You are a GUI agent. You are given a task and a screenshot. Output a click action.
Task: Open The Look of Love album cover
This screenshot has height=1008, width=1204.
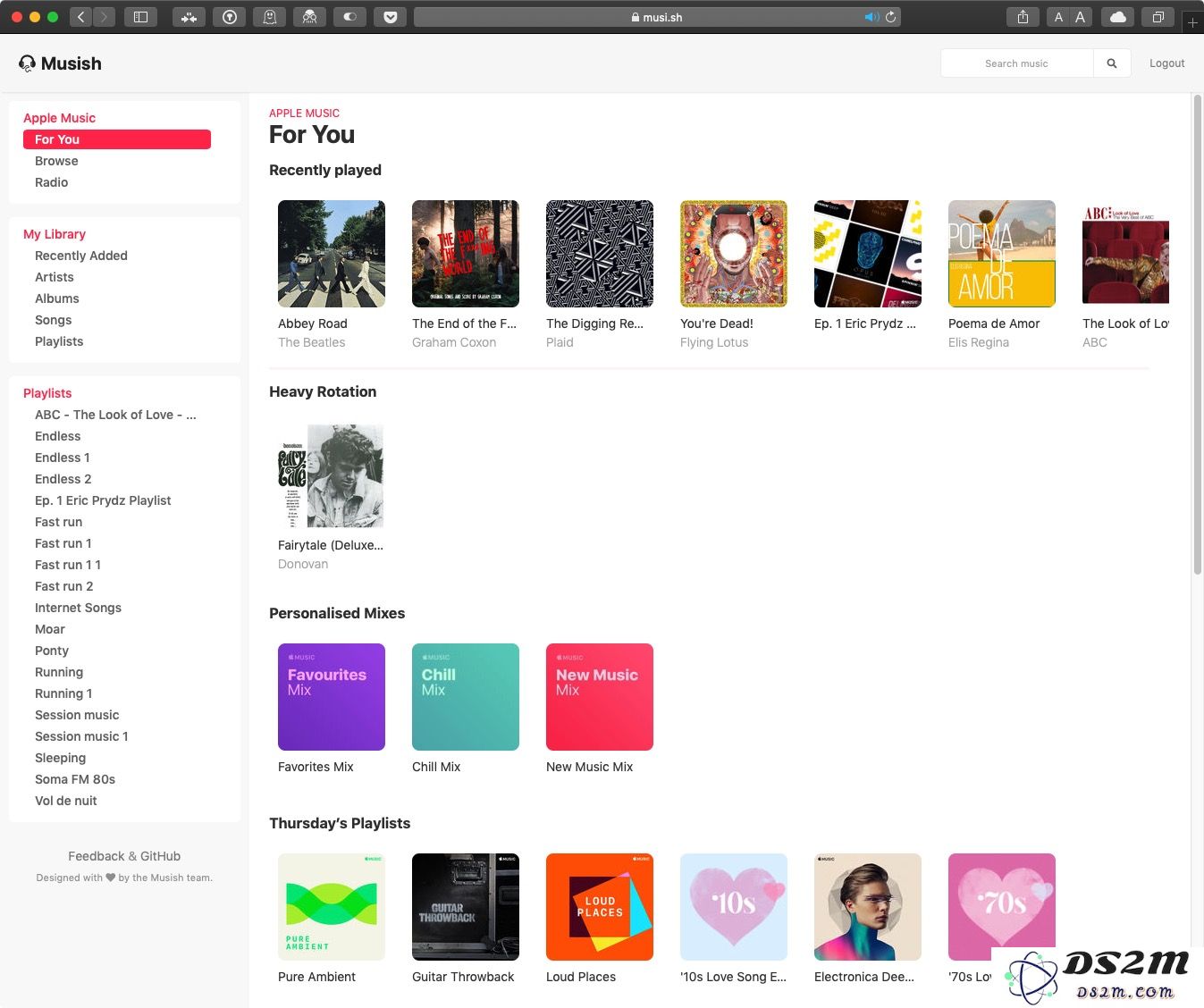click(x=1125, y=254)
